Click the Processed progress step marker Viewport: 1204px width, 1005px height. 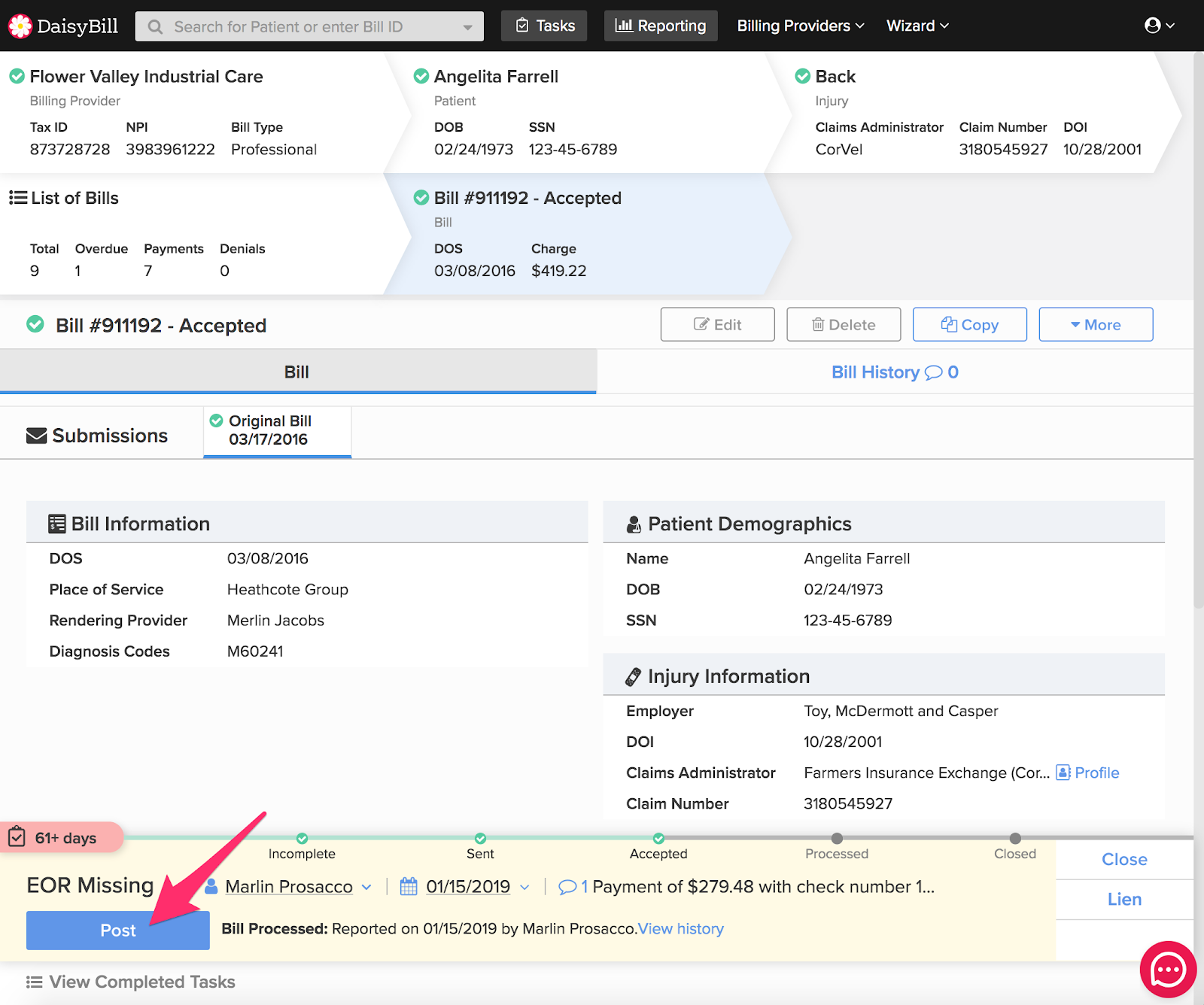[x=837, y=838]
